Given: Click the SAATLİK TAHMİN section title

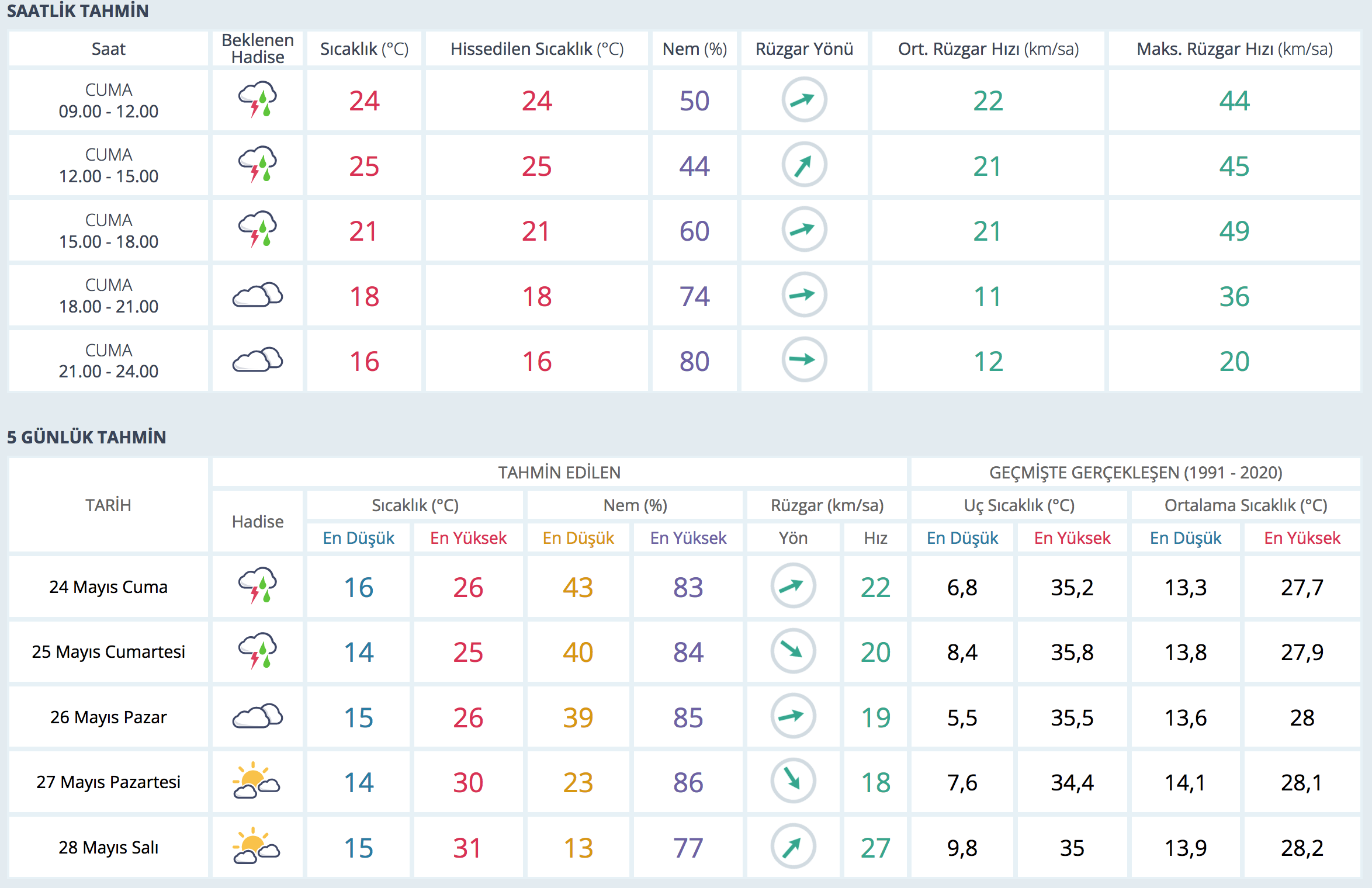Looking at the screenshot, I should click(x=78, y=11).
